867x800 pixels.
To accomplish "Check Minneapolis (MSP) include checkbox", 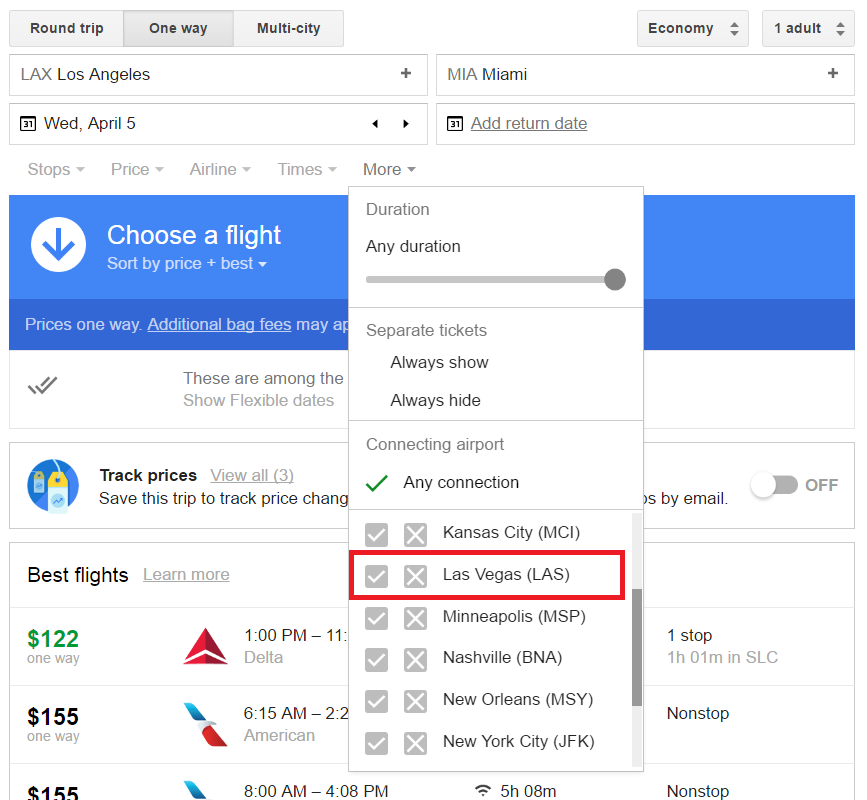I will [x=377, y=618].
